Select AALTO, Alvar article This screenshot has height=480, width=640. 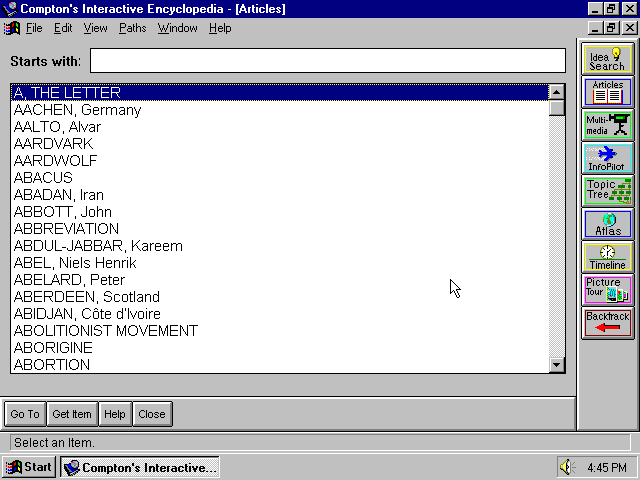(280, 127)
